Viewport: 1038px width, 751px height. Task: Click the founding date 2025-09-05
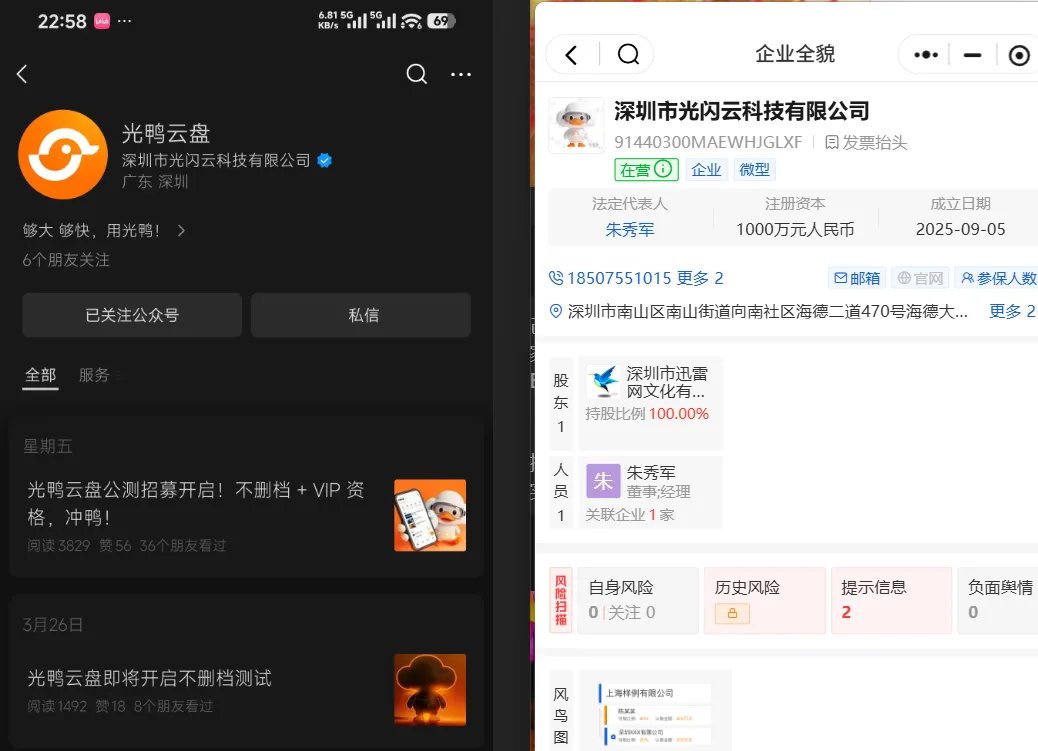[960, 229]
